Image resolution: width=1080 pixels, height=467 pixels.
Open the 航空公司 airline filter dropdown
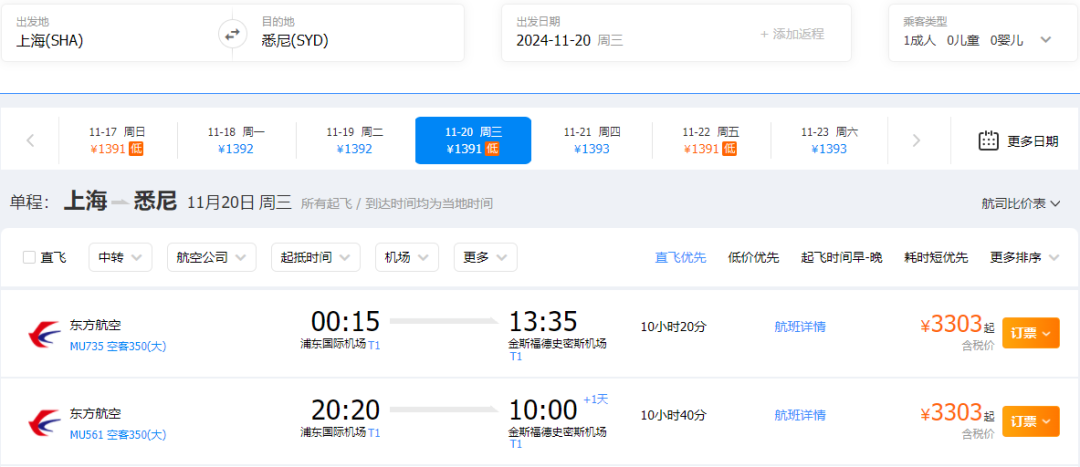coord(211,257)
